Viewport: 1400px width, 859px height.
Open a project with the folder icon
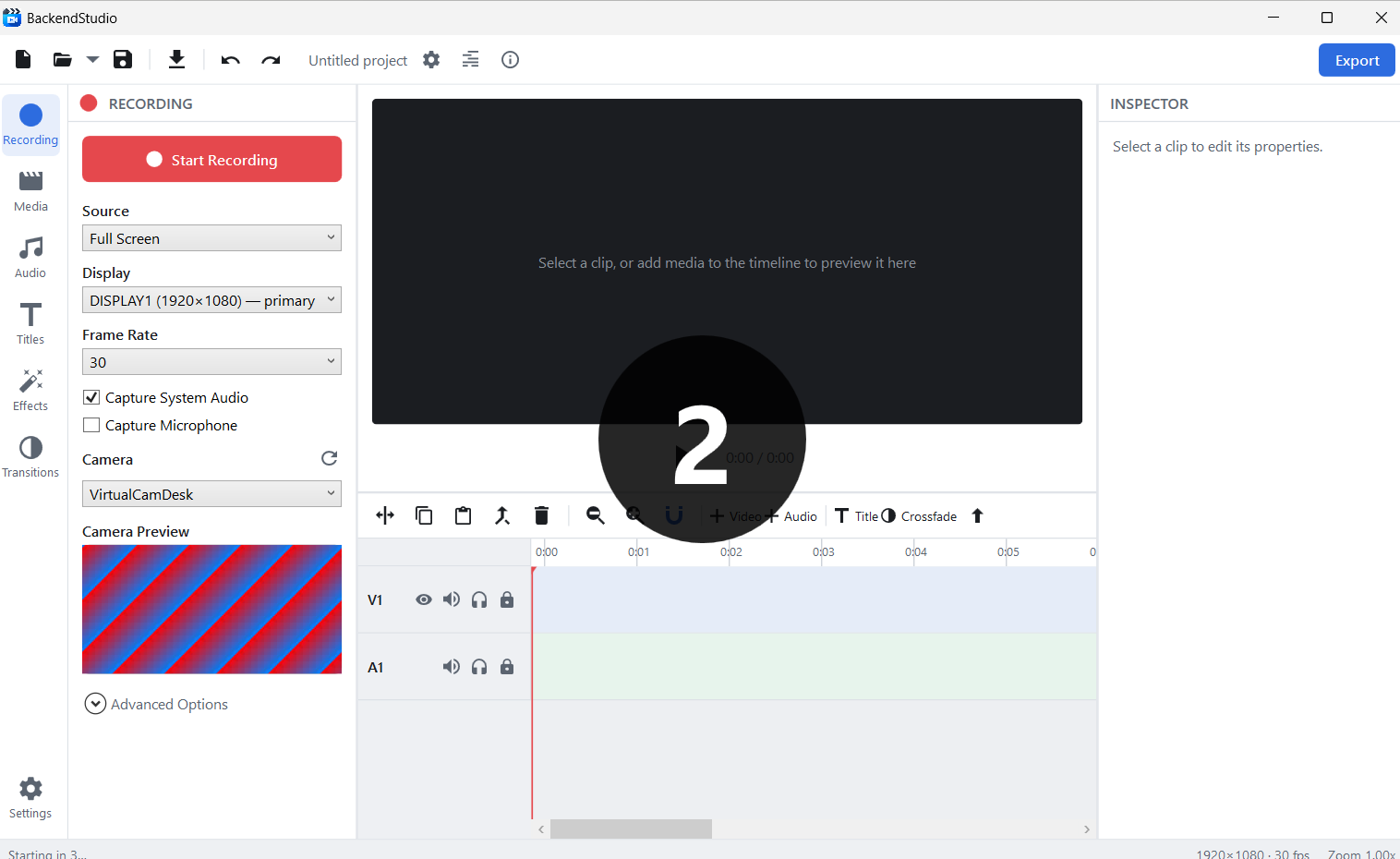point(62,60)
